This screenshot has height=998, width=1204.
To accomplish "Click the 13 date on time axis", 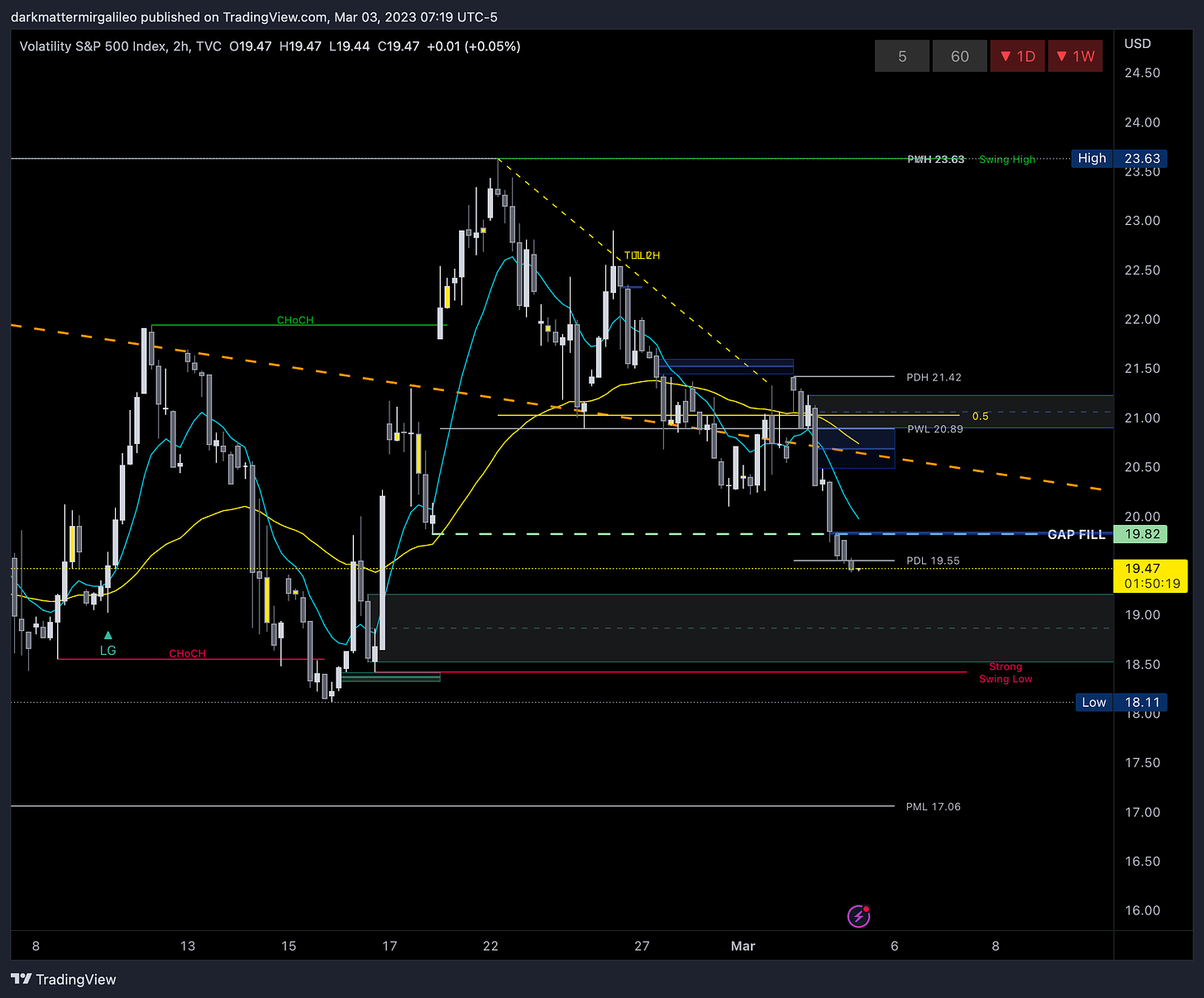I will coord(188,946).
